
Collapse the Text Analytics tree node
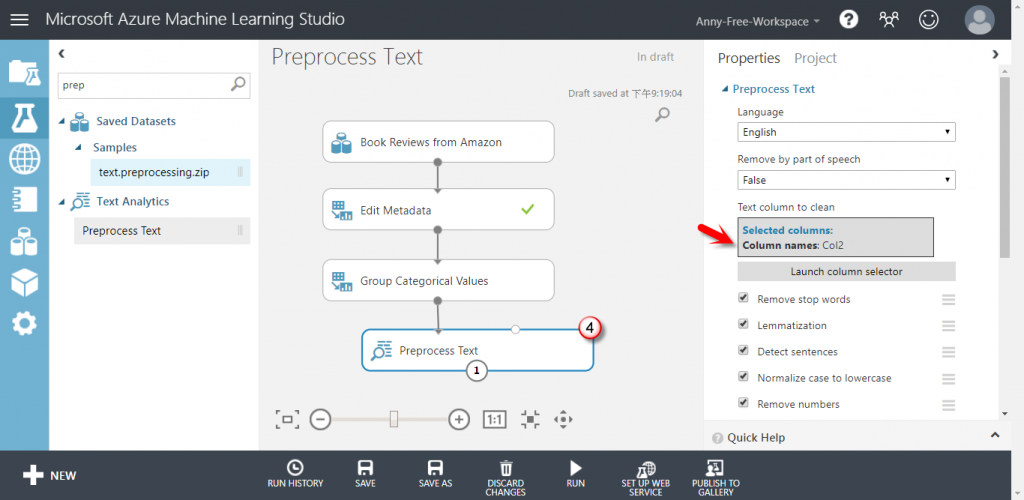[x=62, y=202]
